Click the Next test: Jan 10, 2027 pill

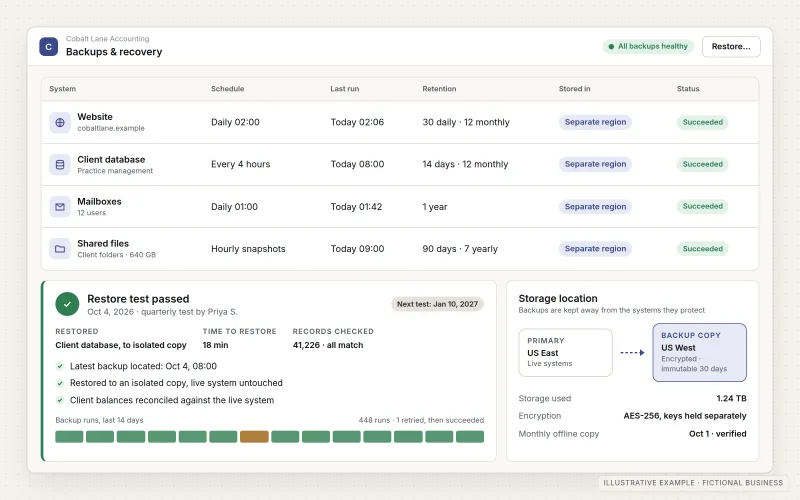point(437,304)
